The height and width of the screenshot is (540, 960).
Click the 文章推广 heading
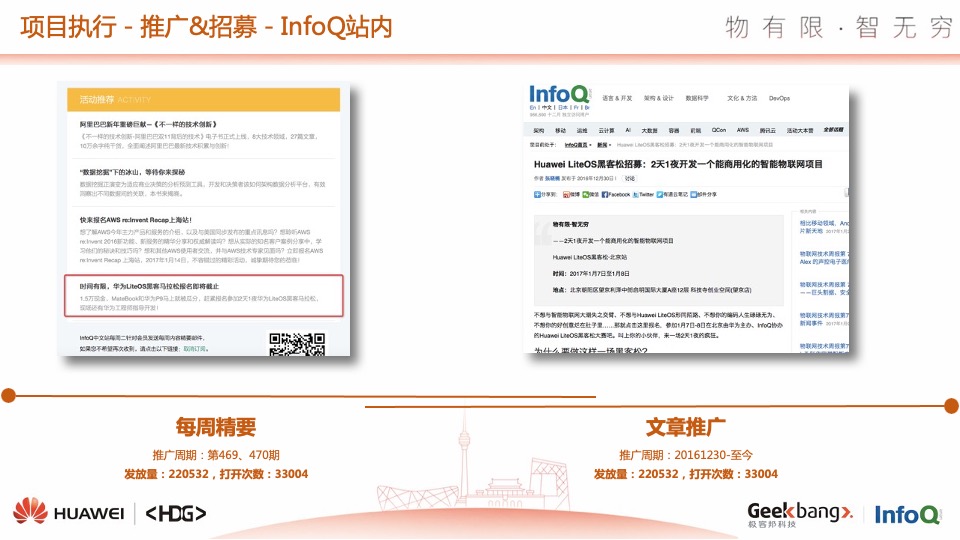pyautogui.click(x=686, y=427)
